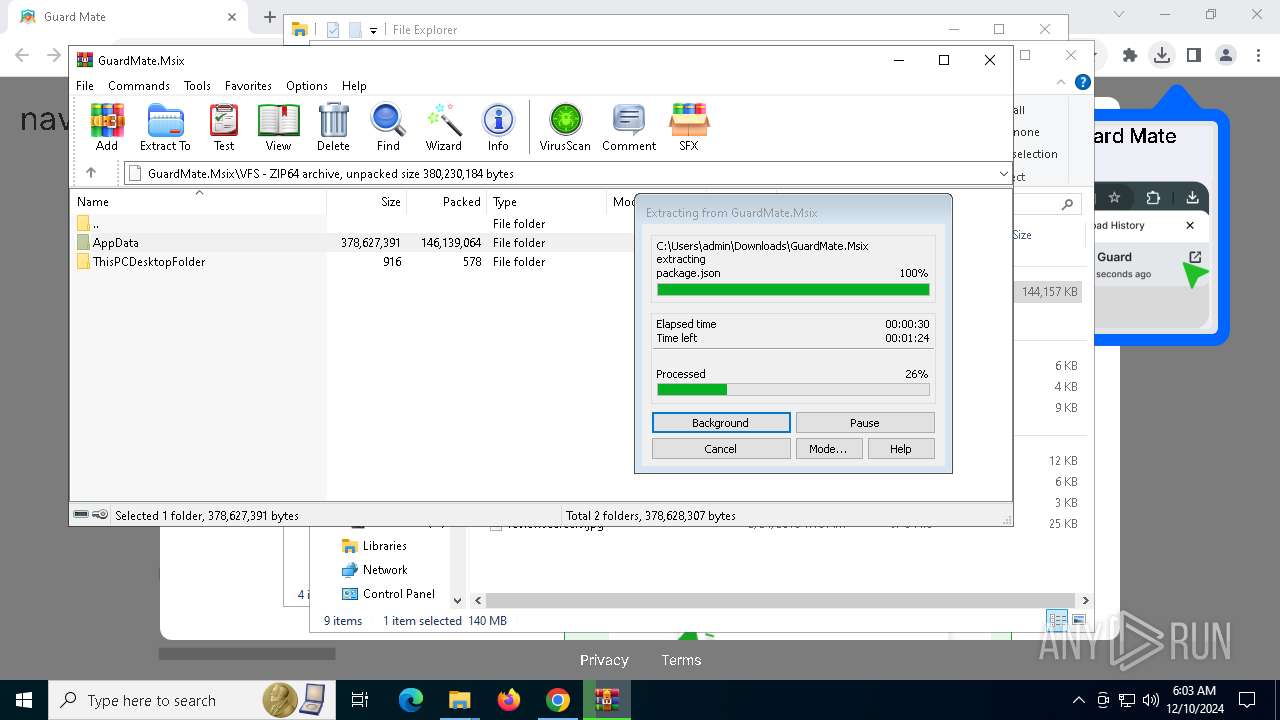Click the Packed column header

click(446, 201)
